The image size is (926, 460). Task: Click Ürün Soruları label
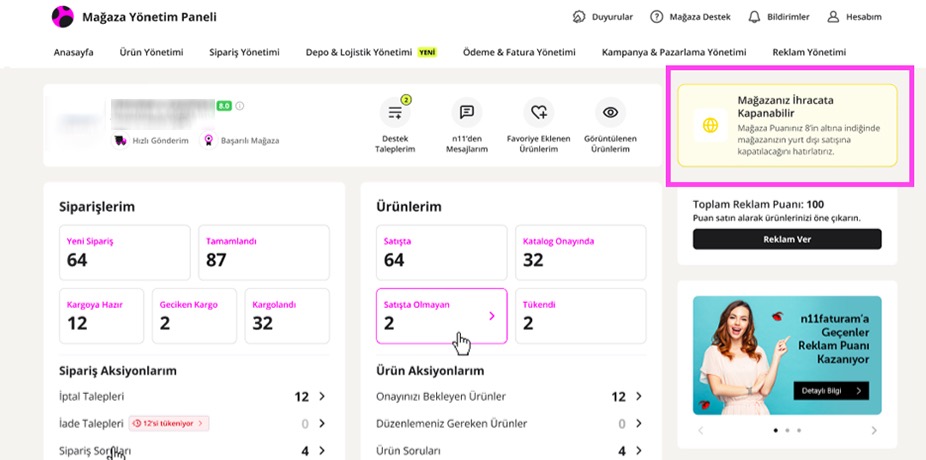point(408,451)
